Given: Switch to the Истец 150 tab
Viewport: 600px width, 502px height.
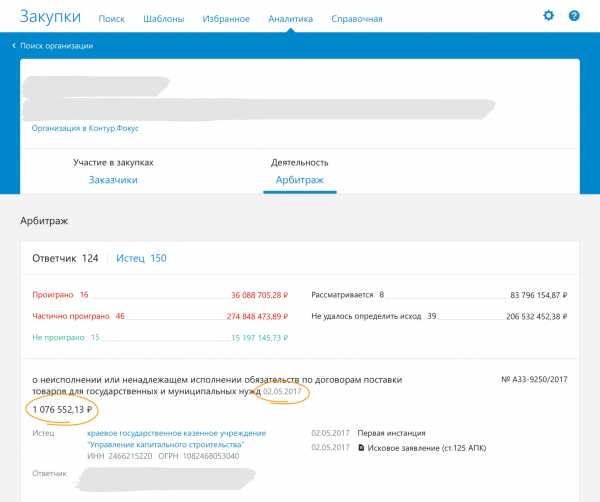Looking at the screenshot, I should point(141,258).
